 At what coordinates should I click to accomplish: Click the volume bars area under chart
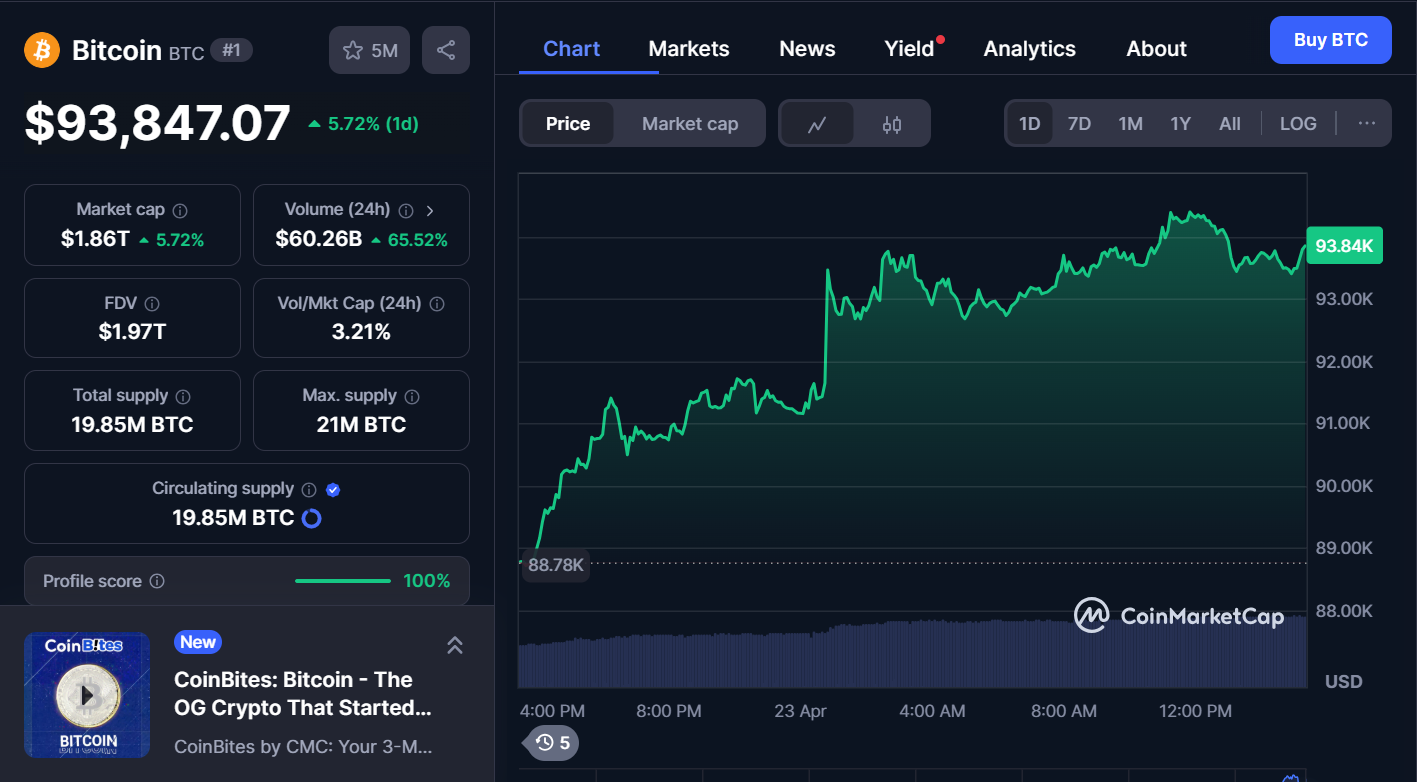[x=912, y=652]
